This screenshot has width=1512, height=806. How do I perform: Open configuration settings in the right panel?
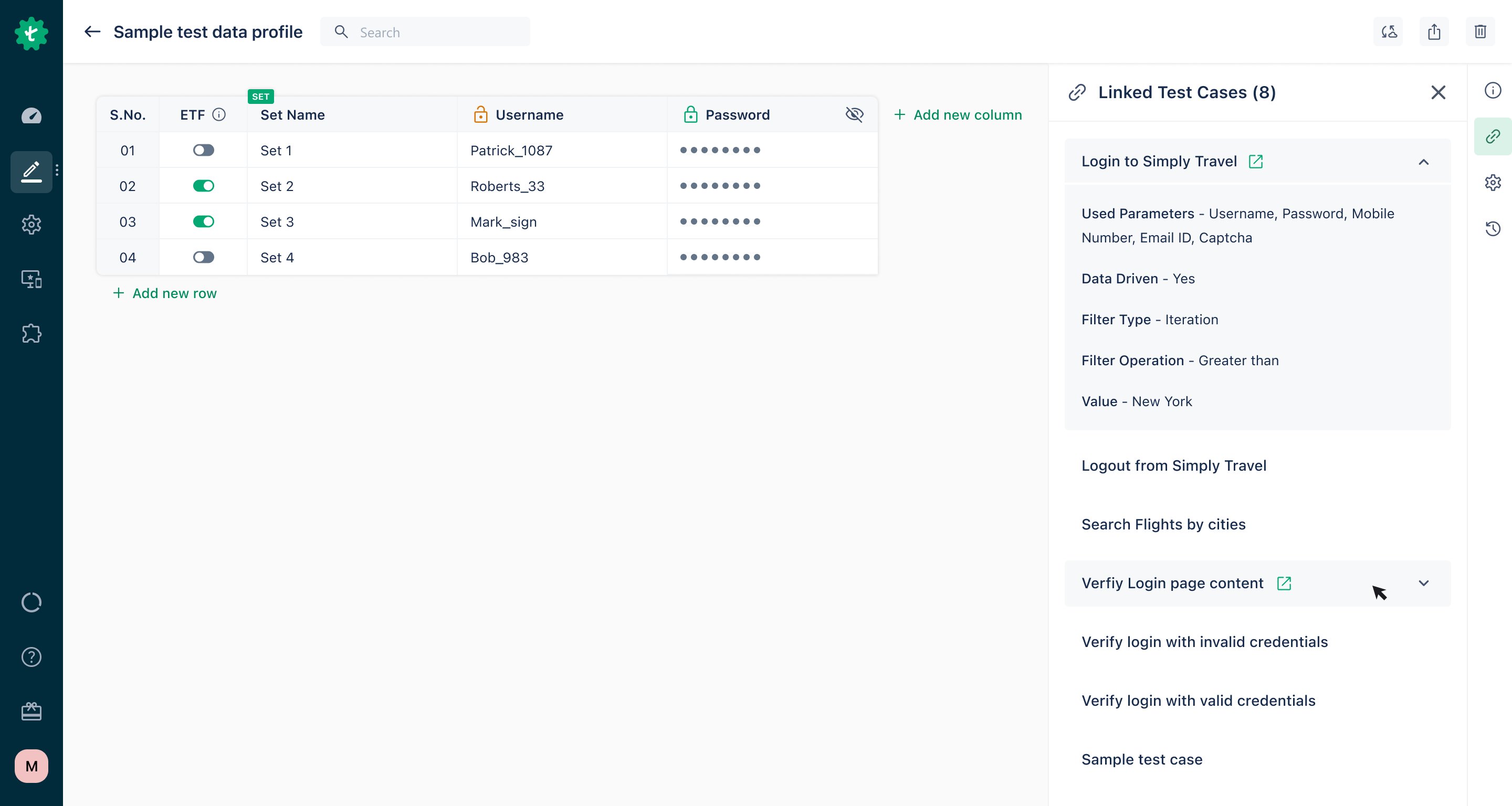pyautogui.click(x=1493, y=183)
